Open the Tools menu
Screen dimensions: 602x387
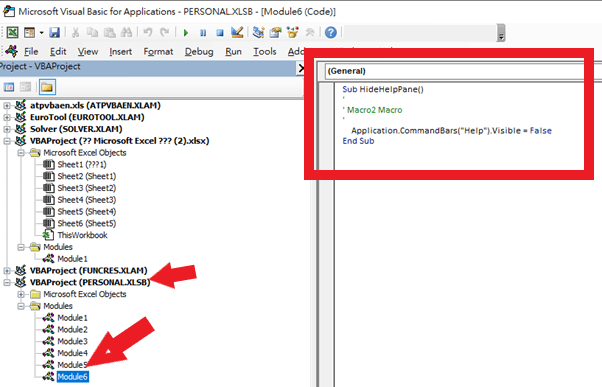(x=265, y=51)
